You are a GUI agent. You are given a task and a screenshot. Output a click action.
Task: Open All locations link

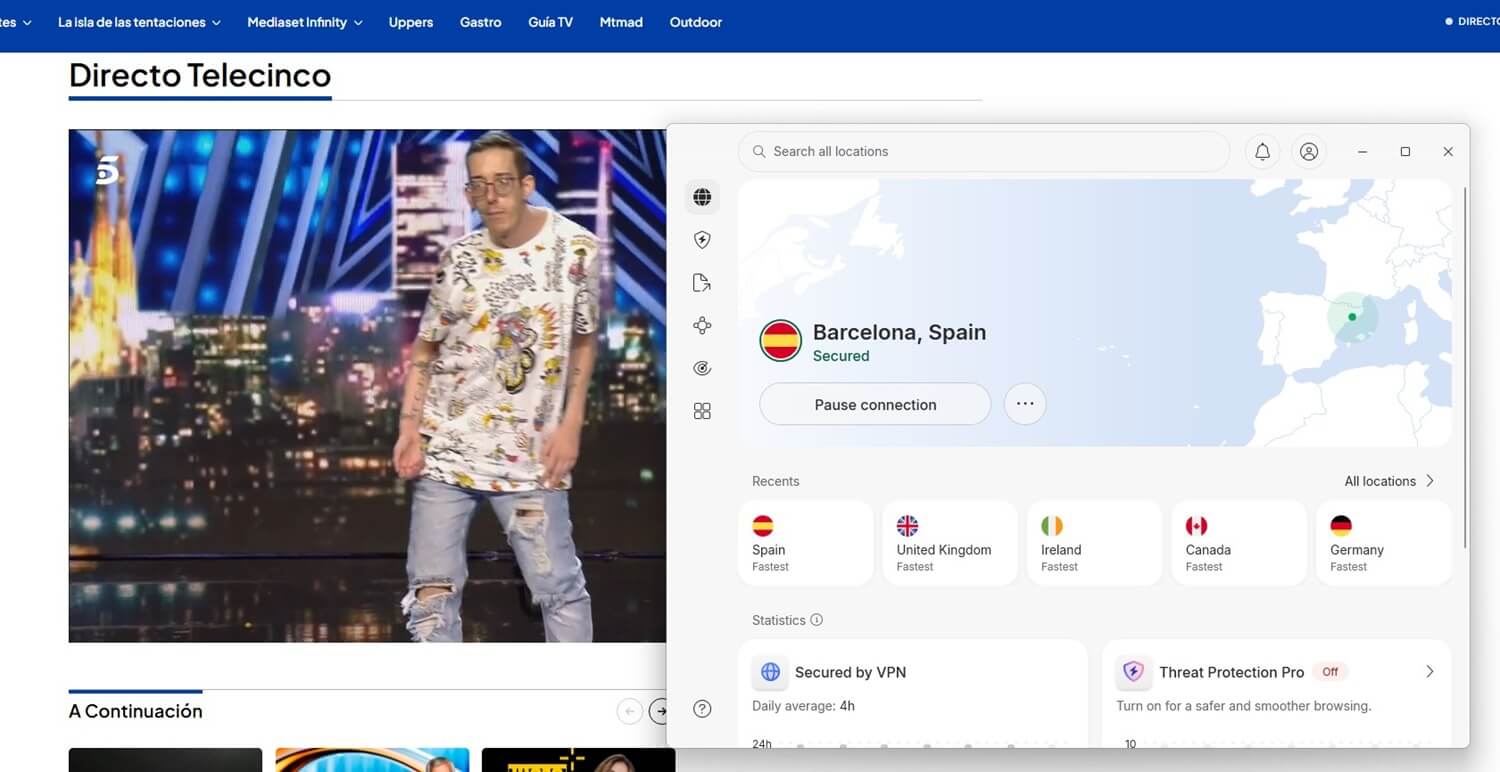tap(1389, 481)
